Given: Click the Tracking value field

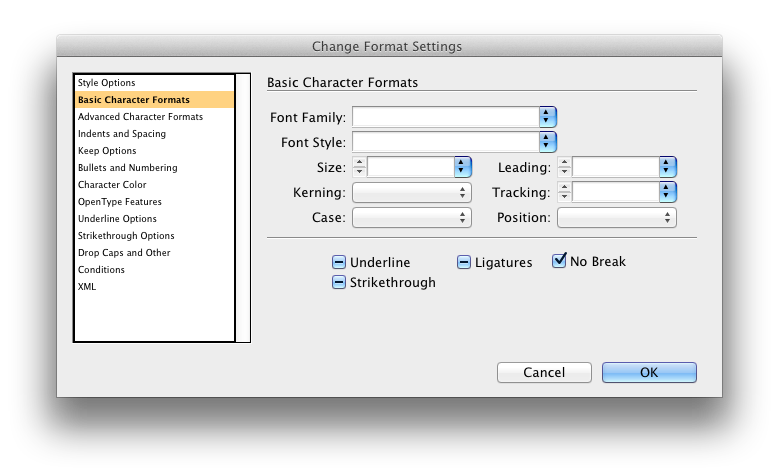Looking at the screenshot, I should click(x=616, y=192).
